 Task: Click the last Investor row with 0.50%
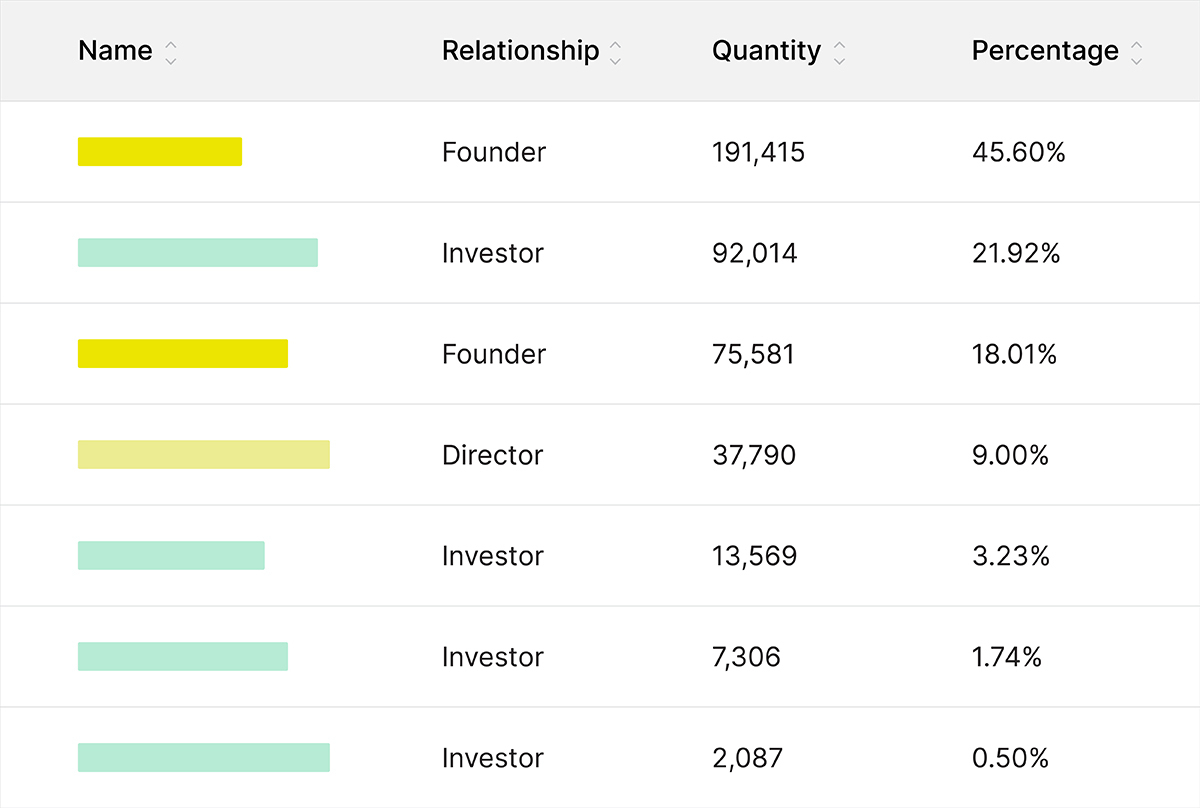[x=493, y=758]
